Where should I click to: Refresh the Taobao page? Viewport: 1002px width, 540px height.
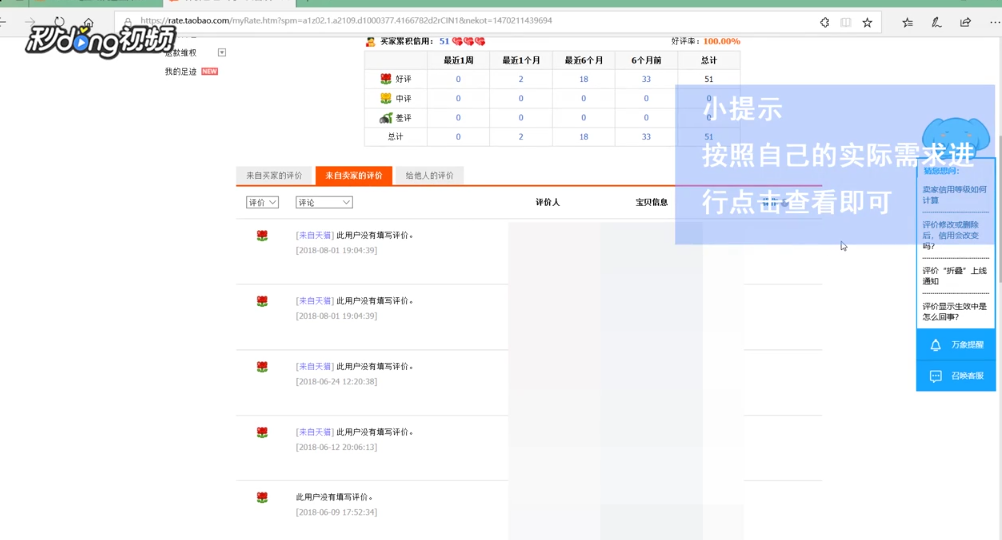(x=59, y=22)
